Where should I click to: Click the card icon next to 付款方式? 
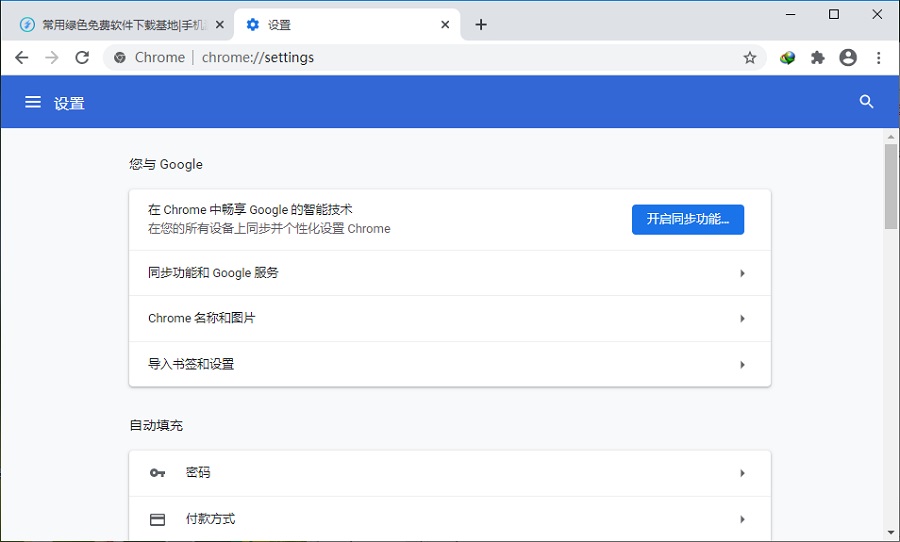click(x=157, y=520)
